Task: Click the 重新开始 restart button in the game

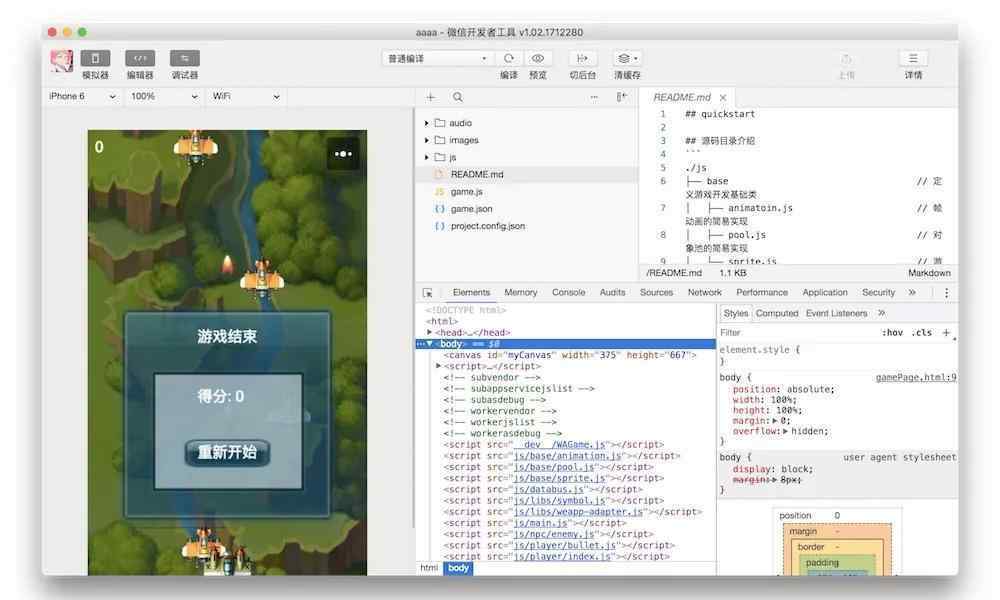Action: point(227,453)
